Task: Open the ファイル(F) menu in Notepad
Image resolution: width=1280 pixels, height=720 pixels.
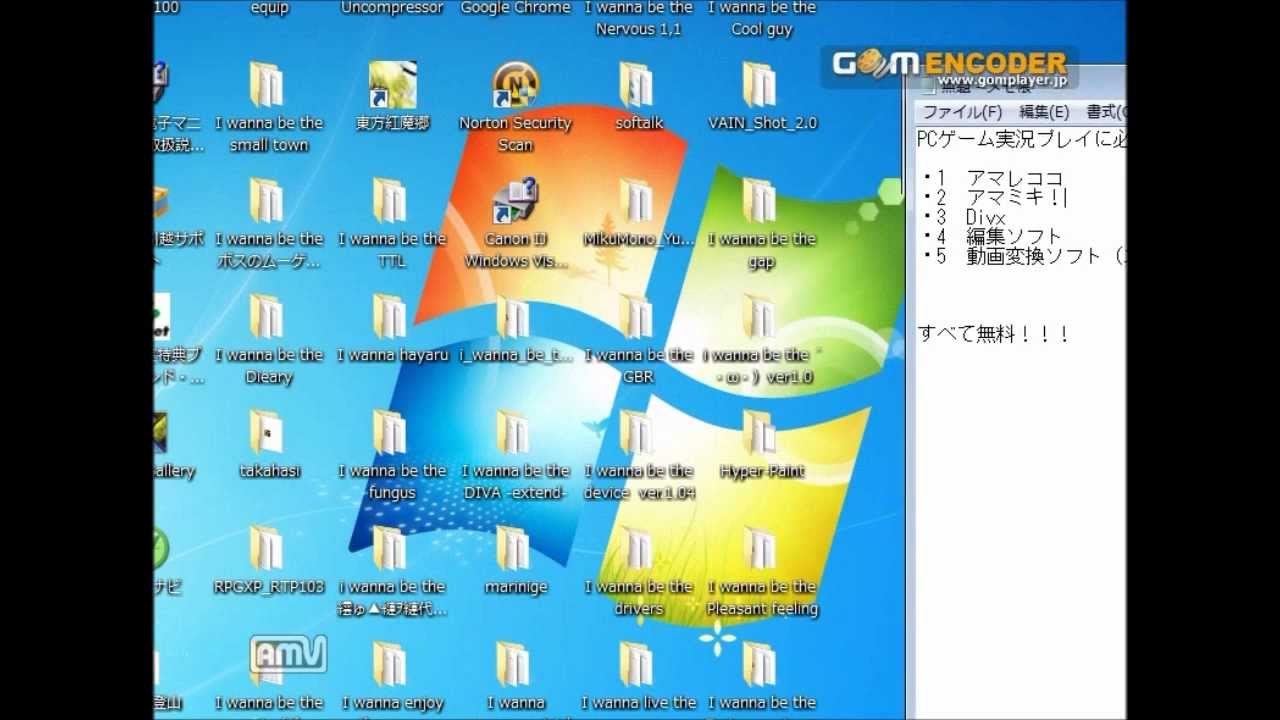Action: tap(962, 112)
